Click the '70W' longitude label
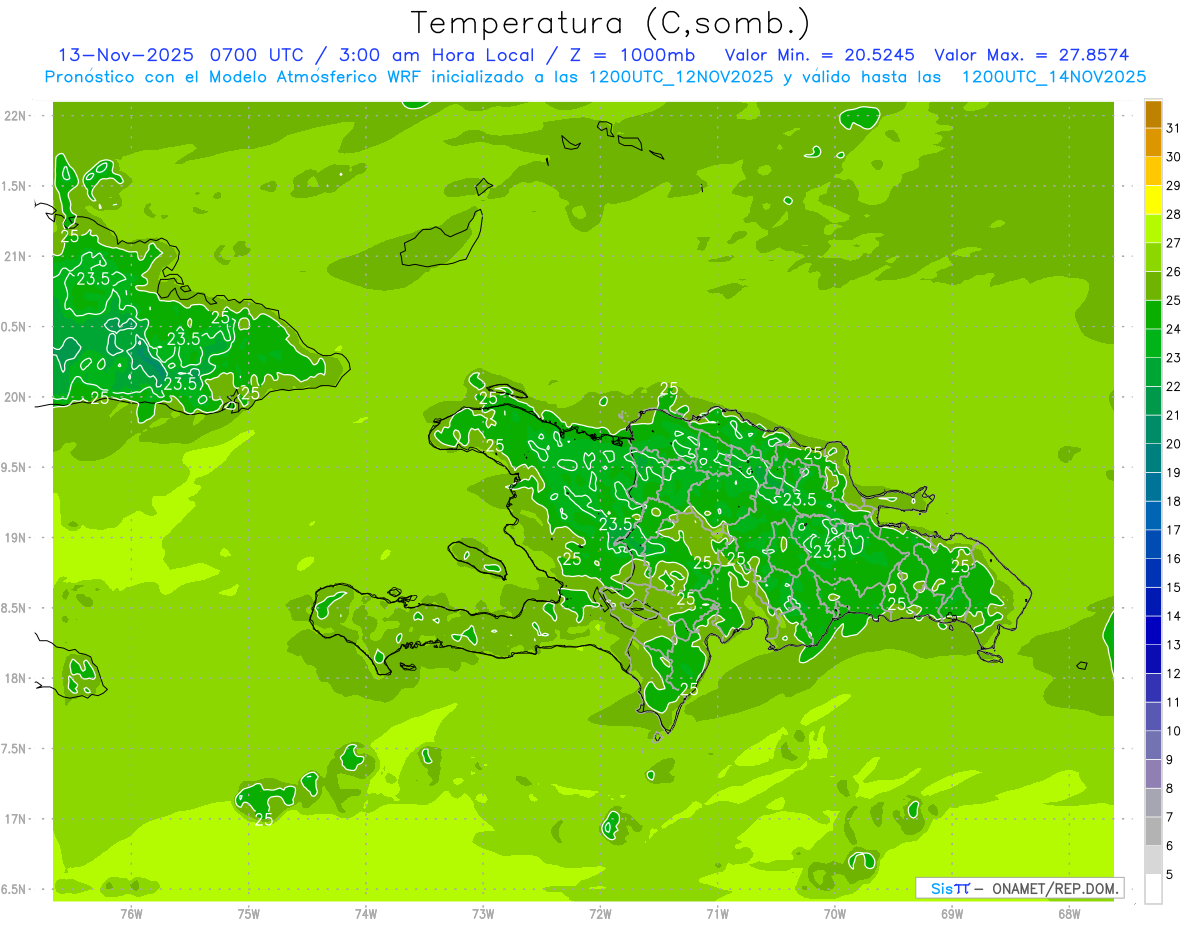The width and height of the screenshot is (1200, 927). coord(834,914)
